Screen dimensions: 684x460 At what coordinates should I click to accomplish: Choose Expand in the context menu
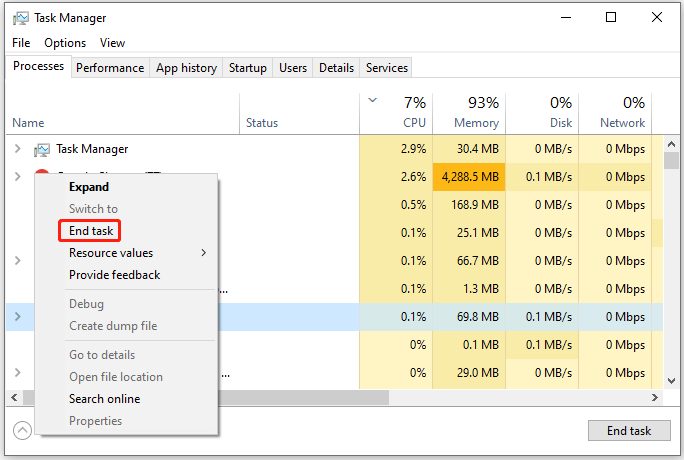coord(89,187)
